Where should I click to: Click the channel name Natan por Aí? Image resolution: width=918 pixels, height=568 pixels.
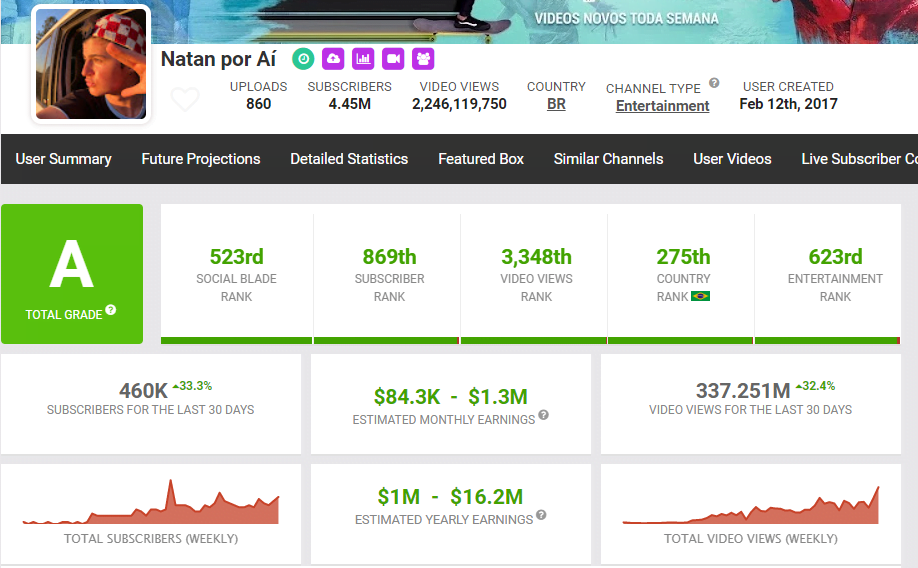click(x=218, y=59)
